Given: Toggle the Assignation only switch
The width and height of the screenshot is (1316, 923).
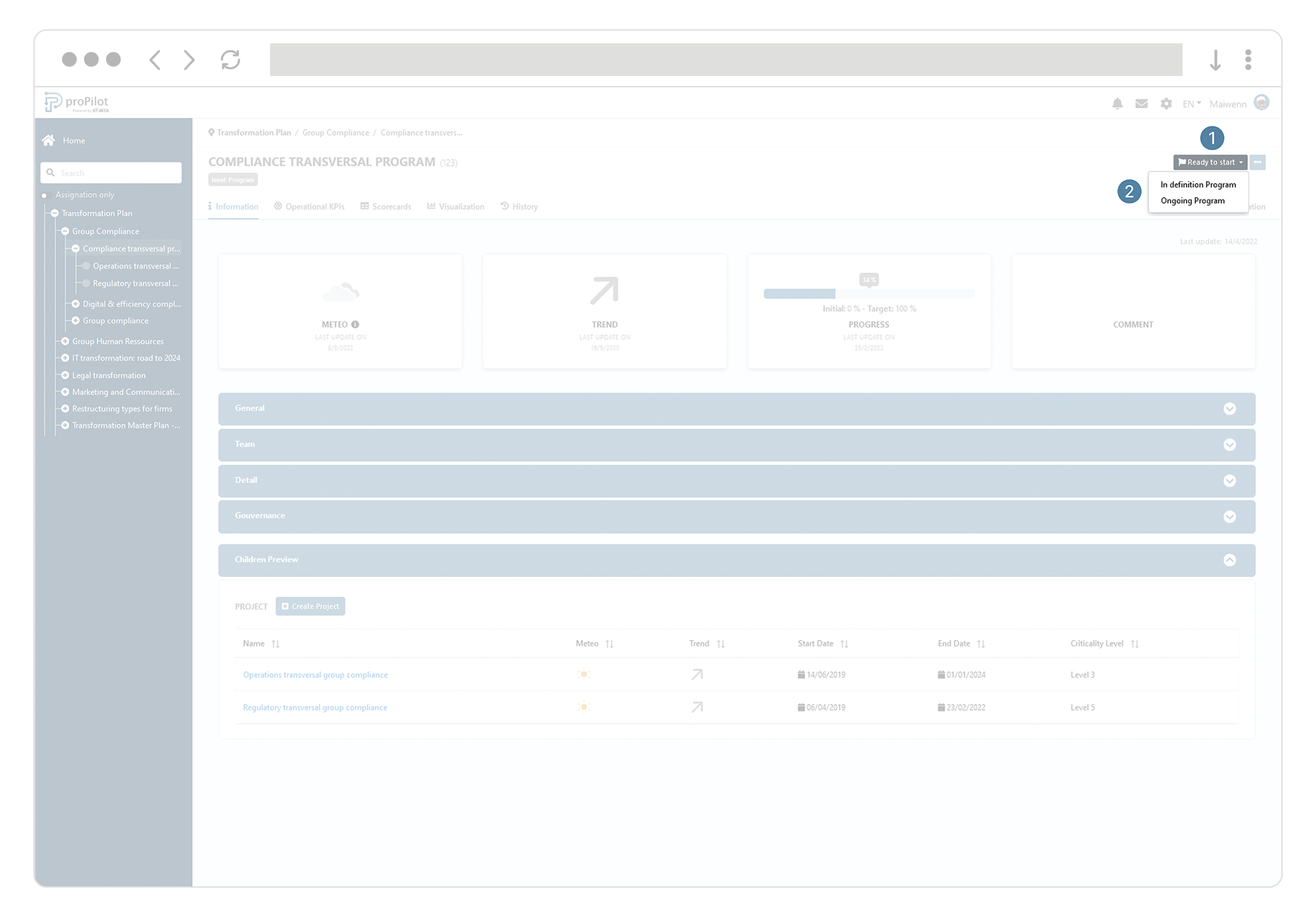Looking at the screenshot, I should pos(45,195).
